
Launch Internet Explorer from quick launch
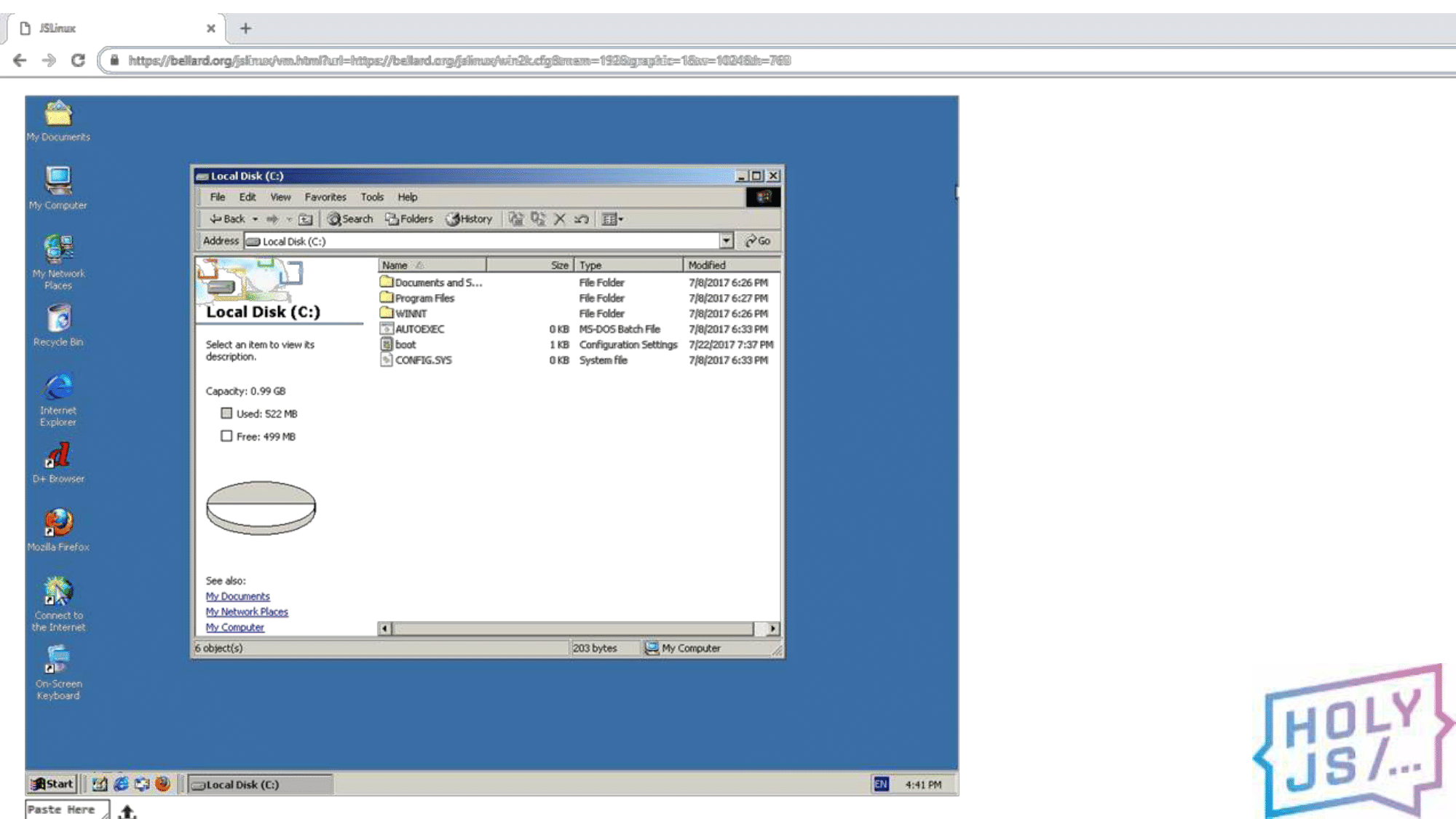121,784
